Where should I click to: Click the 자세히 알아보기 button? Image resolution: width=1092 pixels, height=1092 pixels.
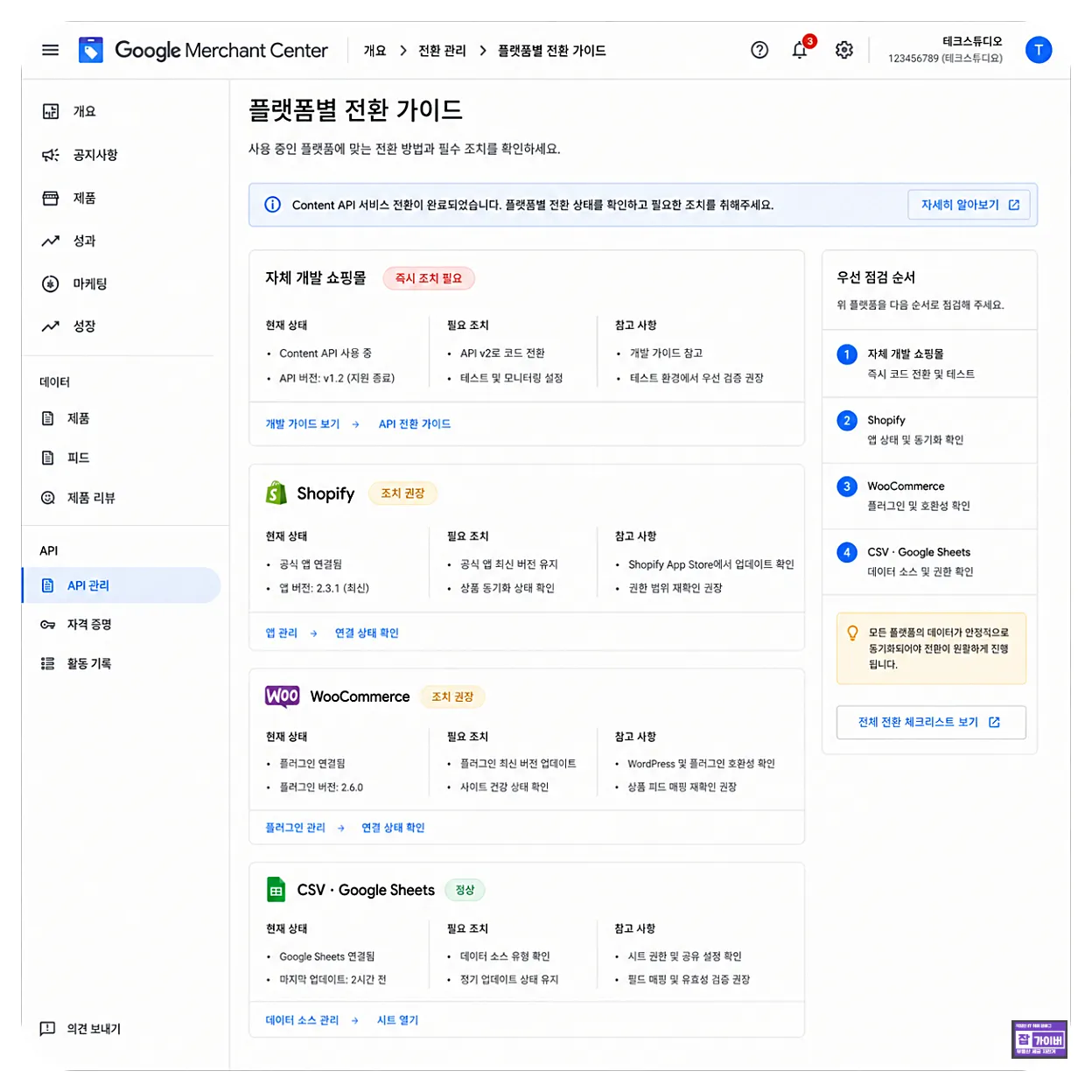(x=969, y=205)
